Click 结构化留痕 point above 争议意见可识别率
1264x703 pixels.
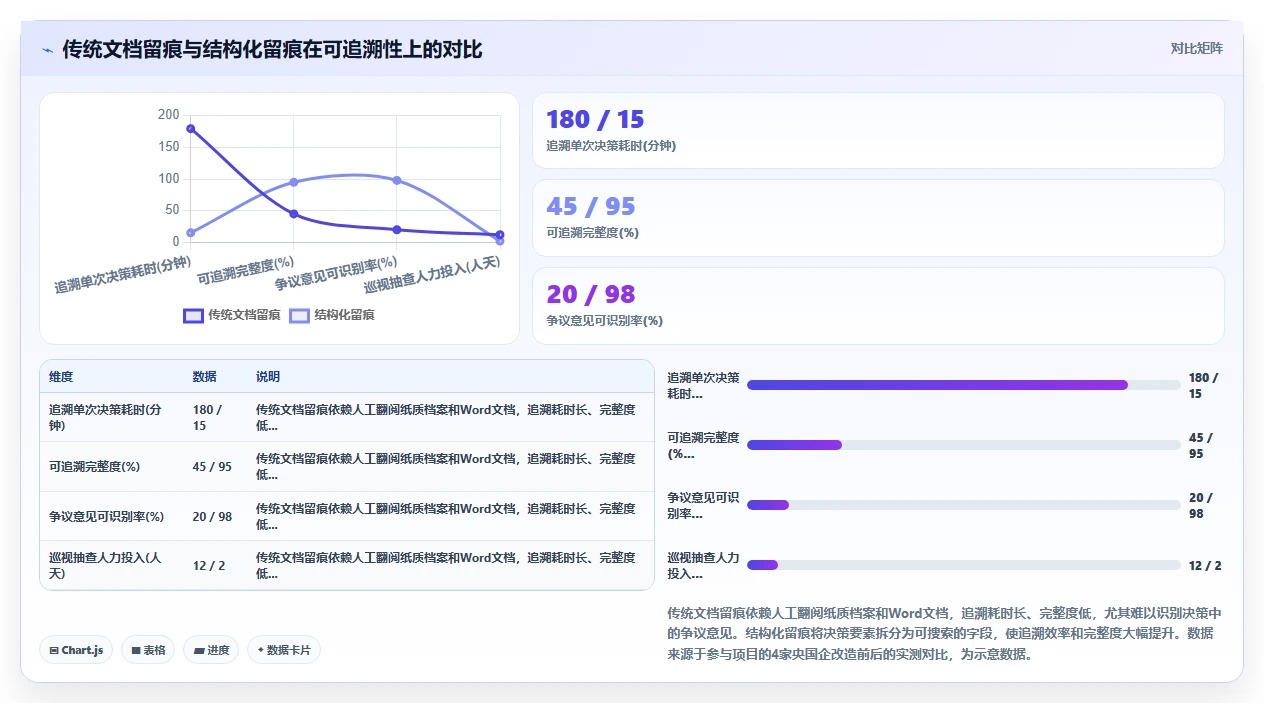point(397,180)
